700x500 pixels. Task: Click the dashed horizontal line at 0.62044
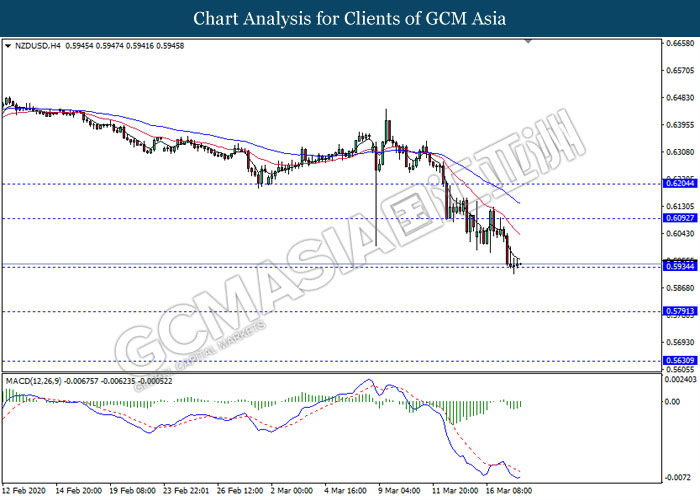pos(331,183)
